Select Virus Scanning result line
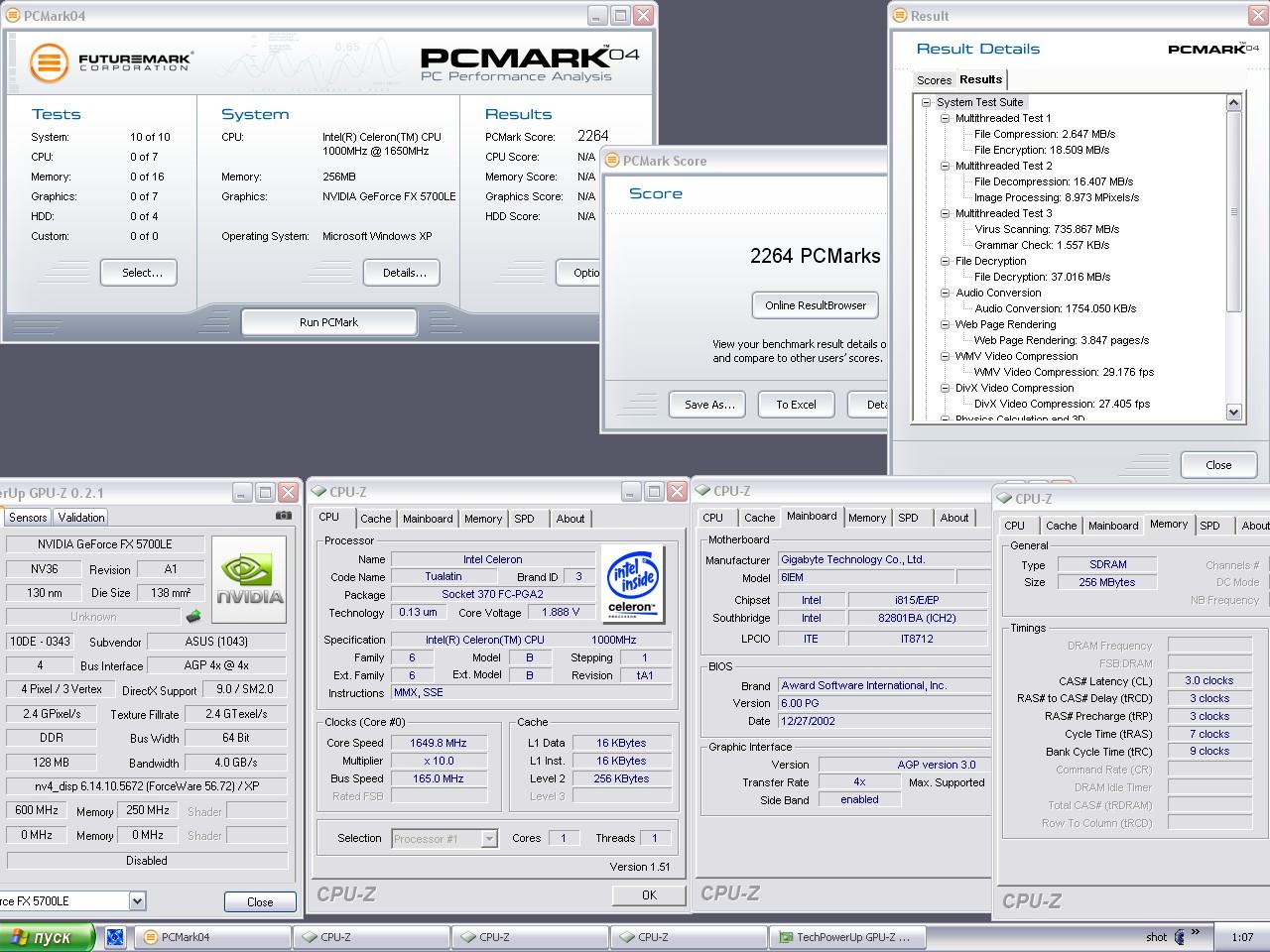Image resolution: width=1270 pixels, height=952 pixels. (1047, 229)
